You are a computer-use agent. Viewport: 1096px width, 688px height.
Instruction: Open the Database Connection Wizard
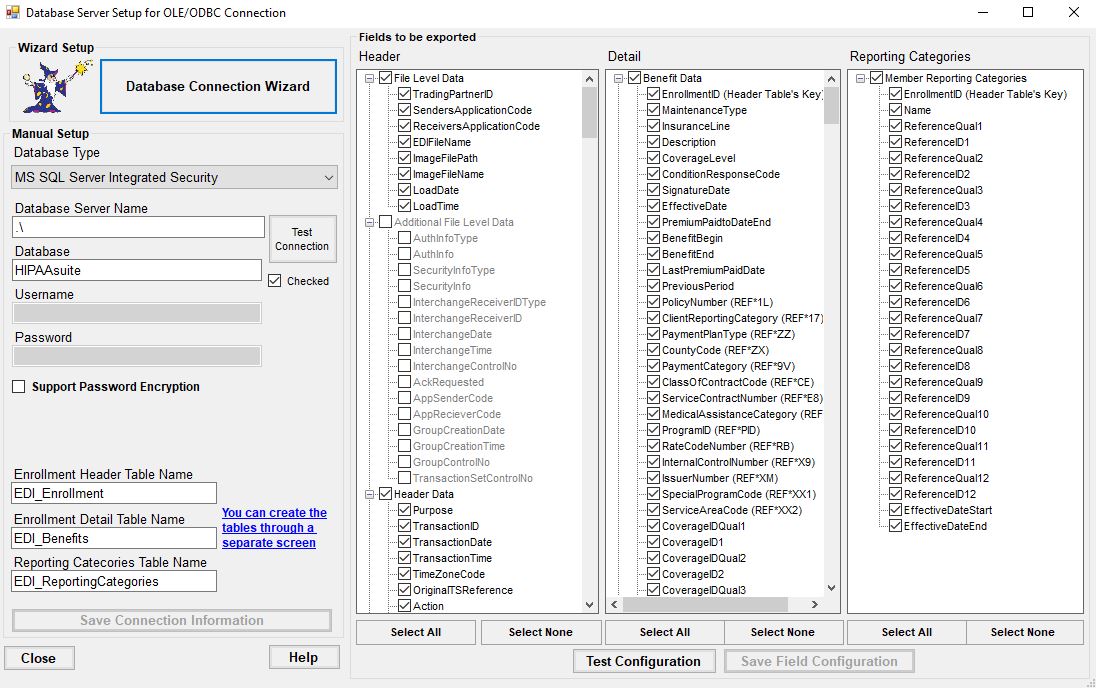[218, 87]
